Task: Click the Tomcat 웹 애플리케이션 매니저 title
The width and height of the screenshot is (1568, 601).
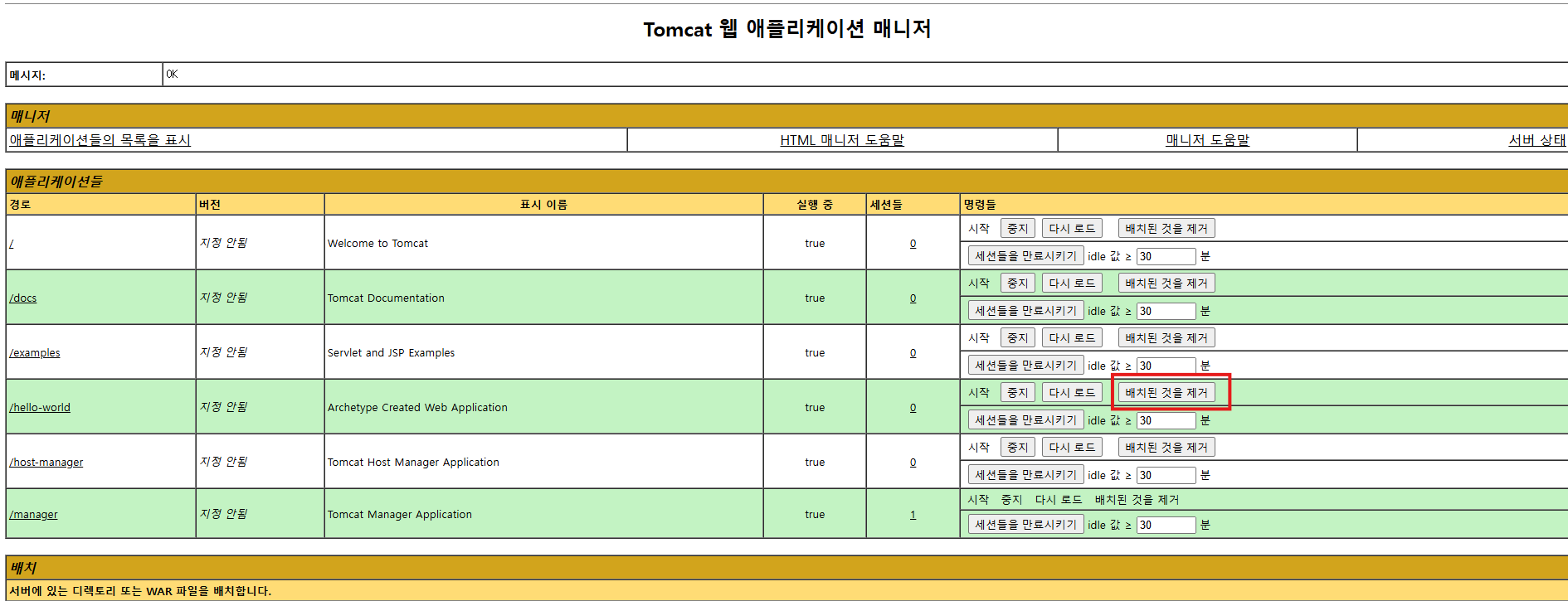Action: tap(787, 29)
